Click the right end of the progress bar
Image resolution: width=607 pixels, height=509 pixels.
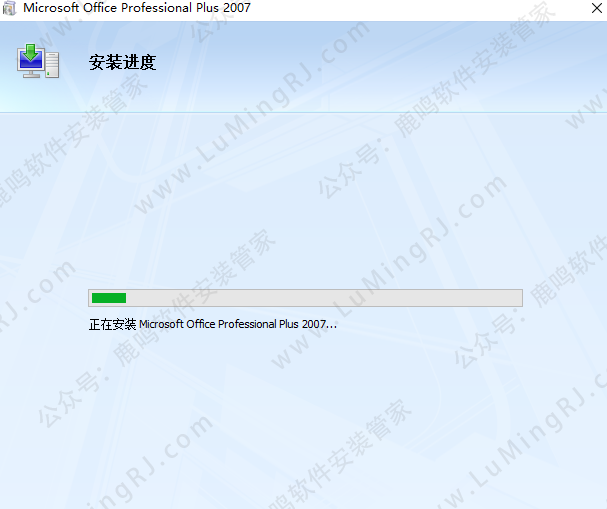click(516, 297)
